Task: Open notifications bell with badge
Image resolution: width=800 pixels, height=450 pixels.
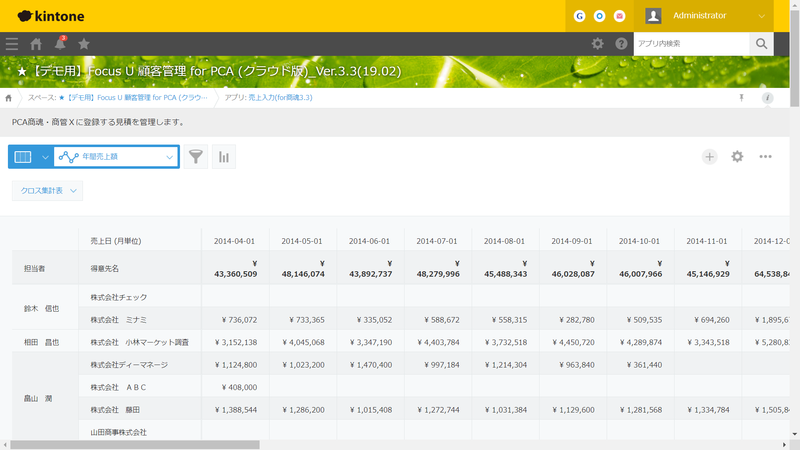Action: click(x=60, y=43)
